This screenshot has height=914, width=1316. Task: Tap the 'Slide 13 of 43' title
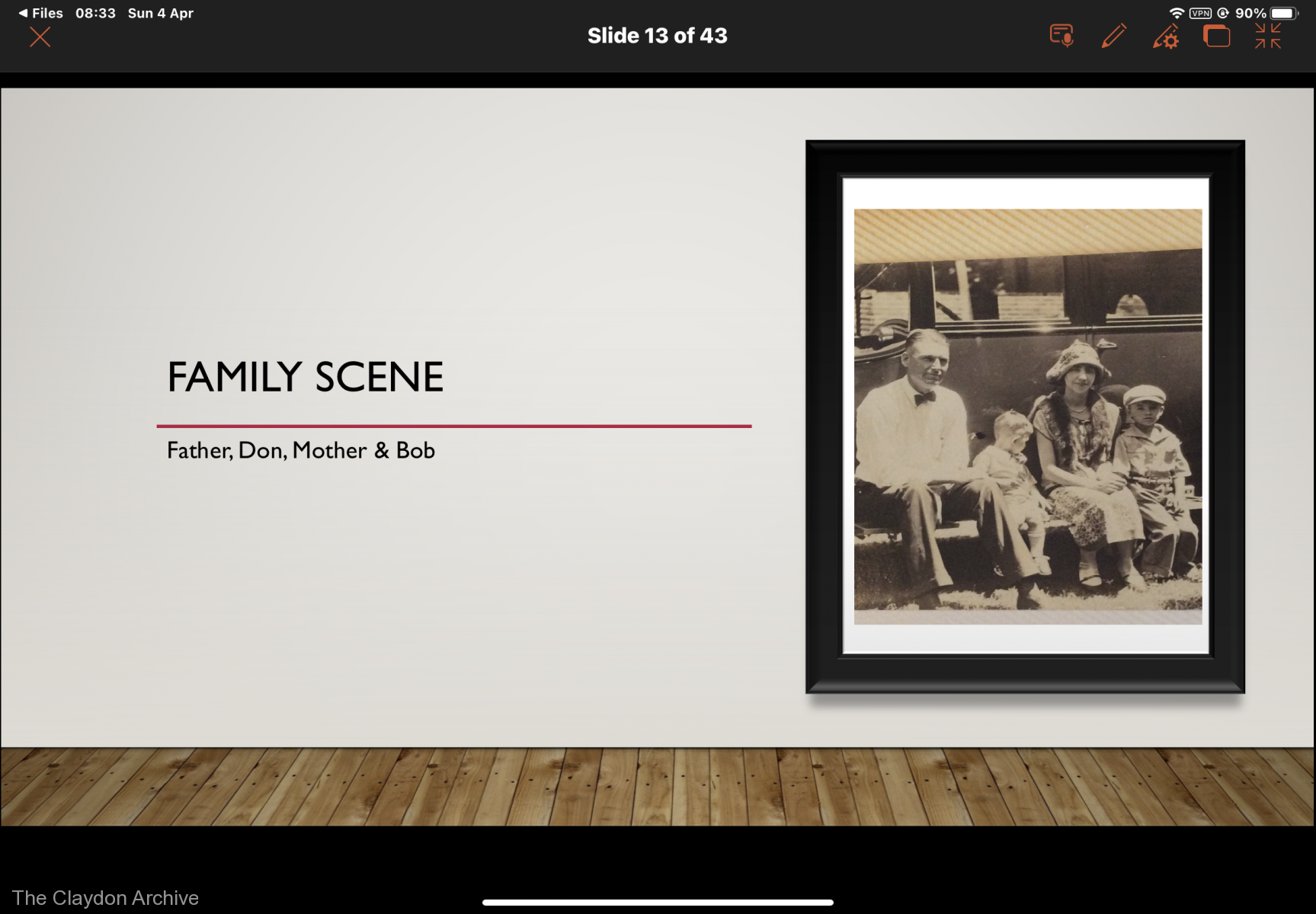[x=657, y=36]
